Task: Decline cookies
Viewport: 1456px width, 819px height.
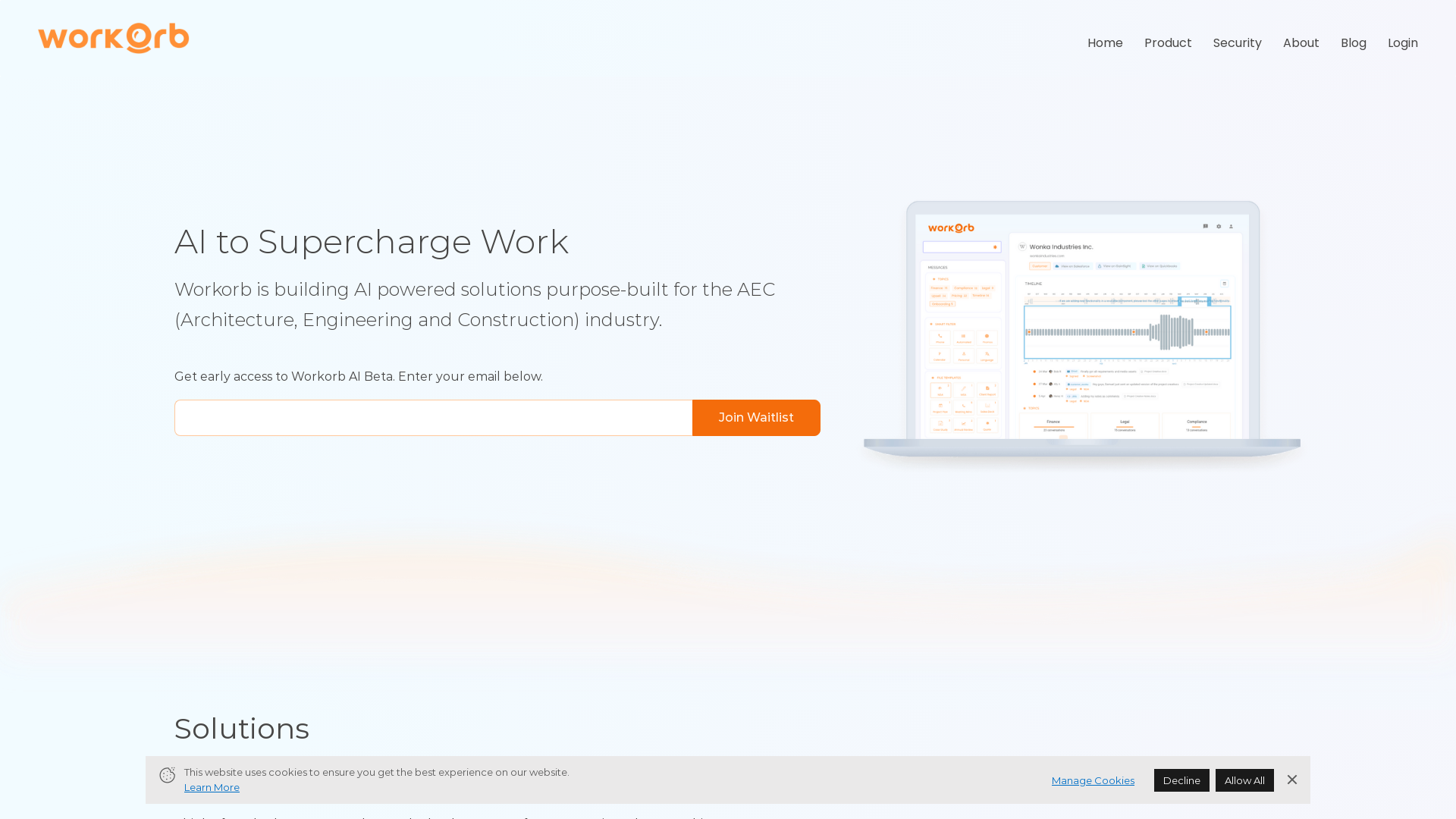Action: 1181,780
